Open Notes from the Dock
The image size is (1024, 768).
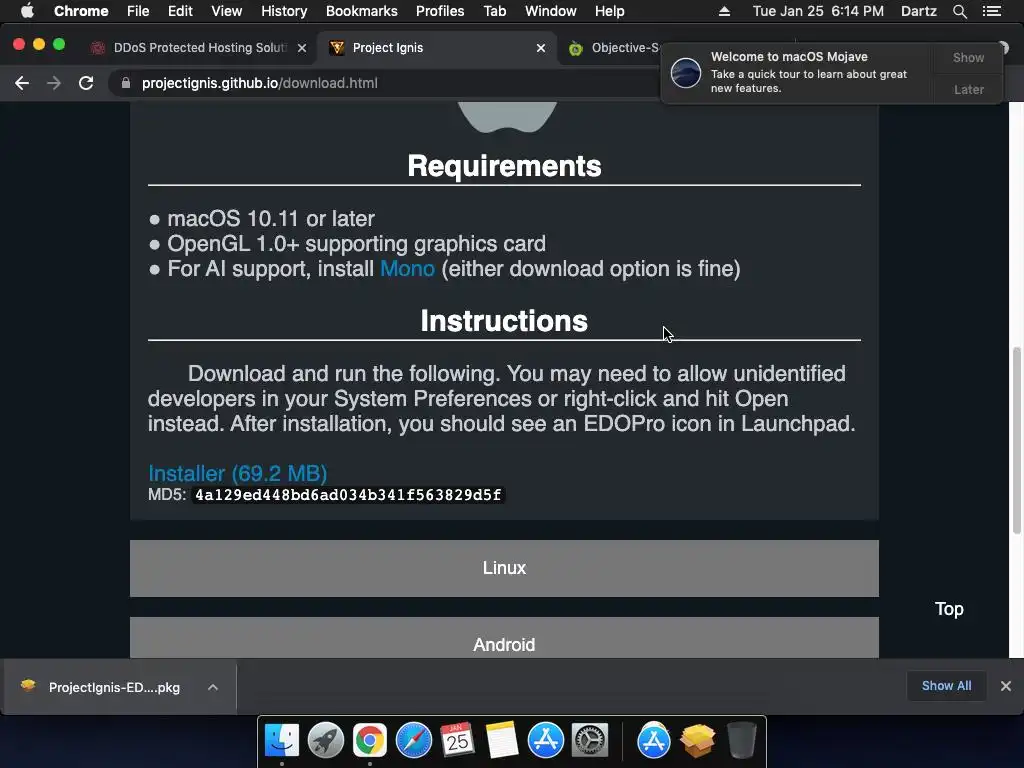coord(502,740)
